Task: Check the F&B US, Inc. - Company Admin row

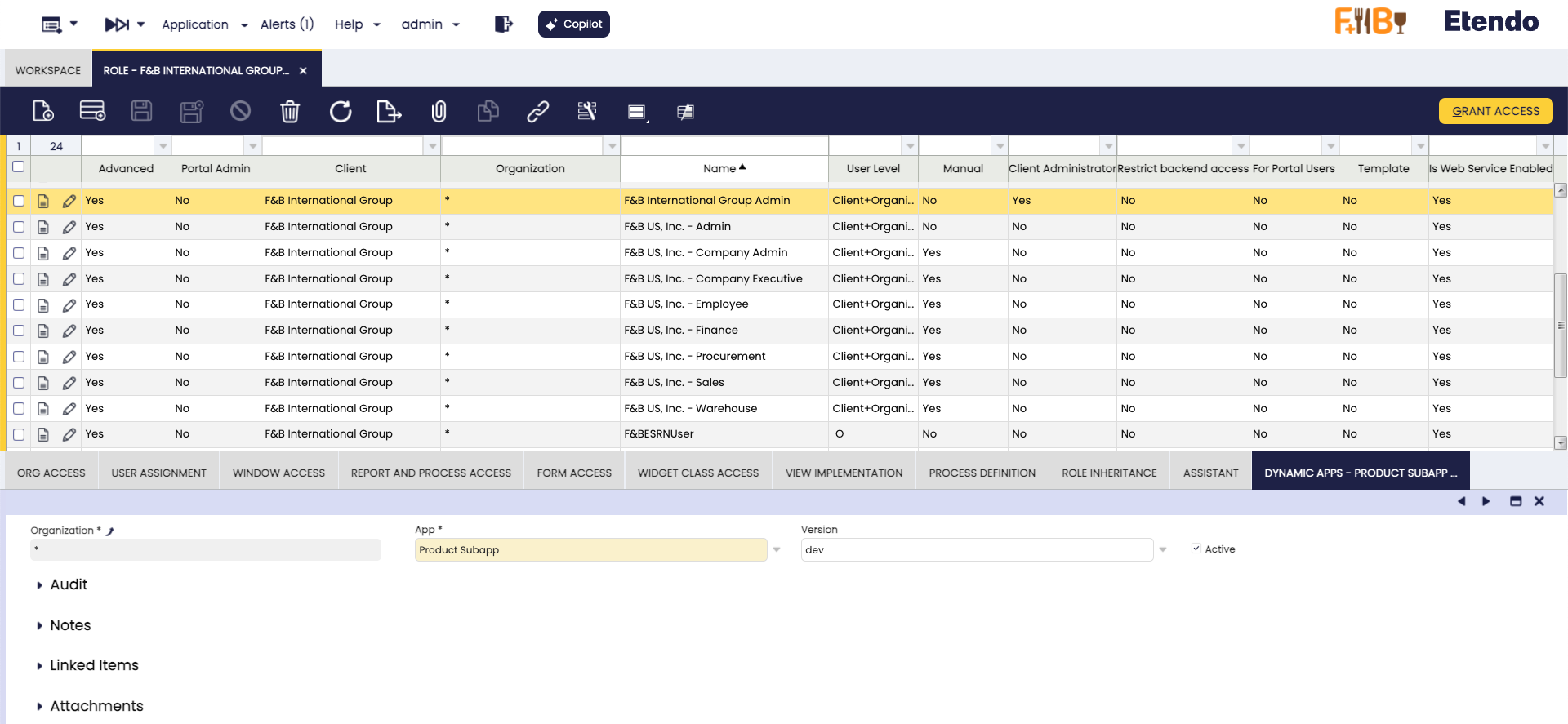Action: [x=19, y=253]
